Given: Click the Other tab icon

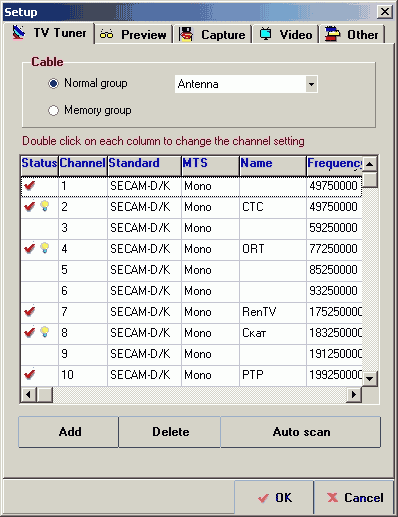Looking at the screenshot, I should [x=332, y=34].
